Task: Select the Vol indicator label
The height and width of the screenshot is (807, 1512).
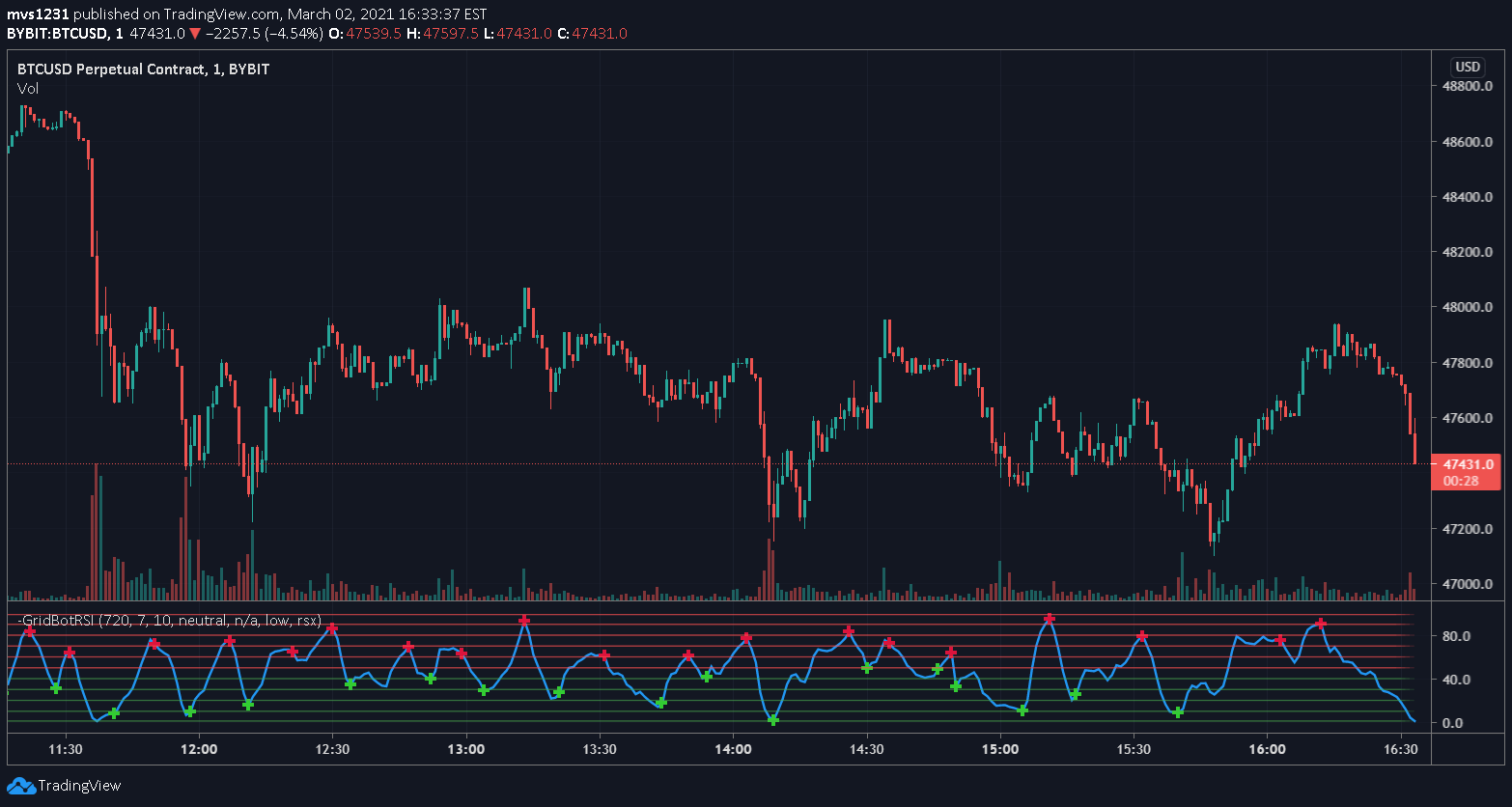Action: [28, 89]
